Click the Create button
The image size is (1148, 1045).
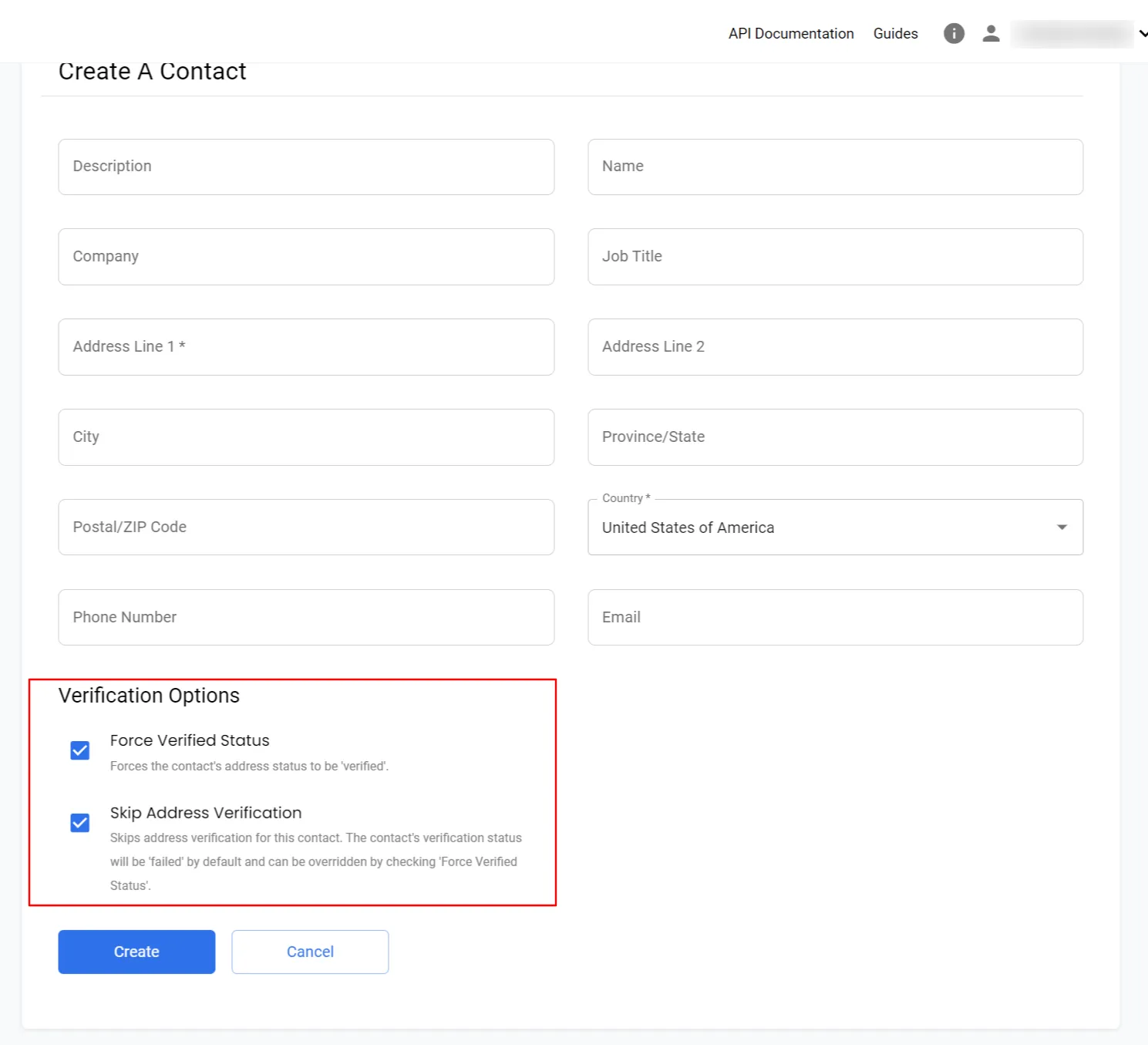pyautogui.click(x=136, y=951)
